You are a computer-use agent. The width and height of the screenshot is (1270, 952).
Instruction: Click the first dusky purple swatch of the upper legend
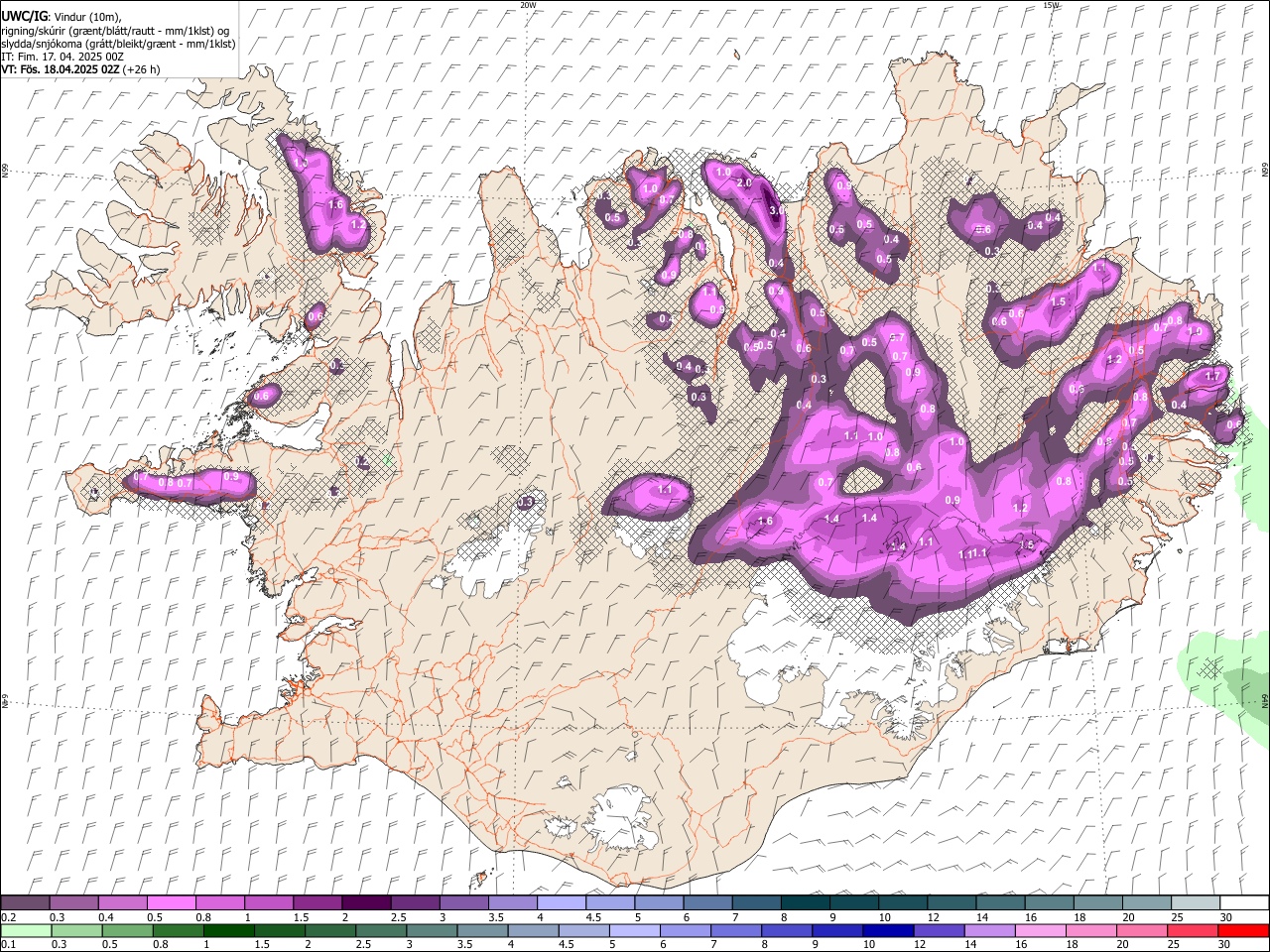(26, 902)
